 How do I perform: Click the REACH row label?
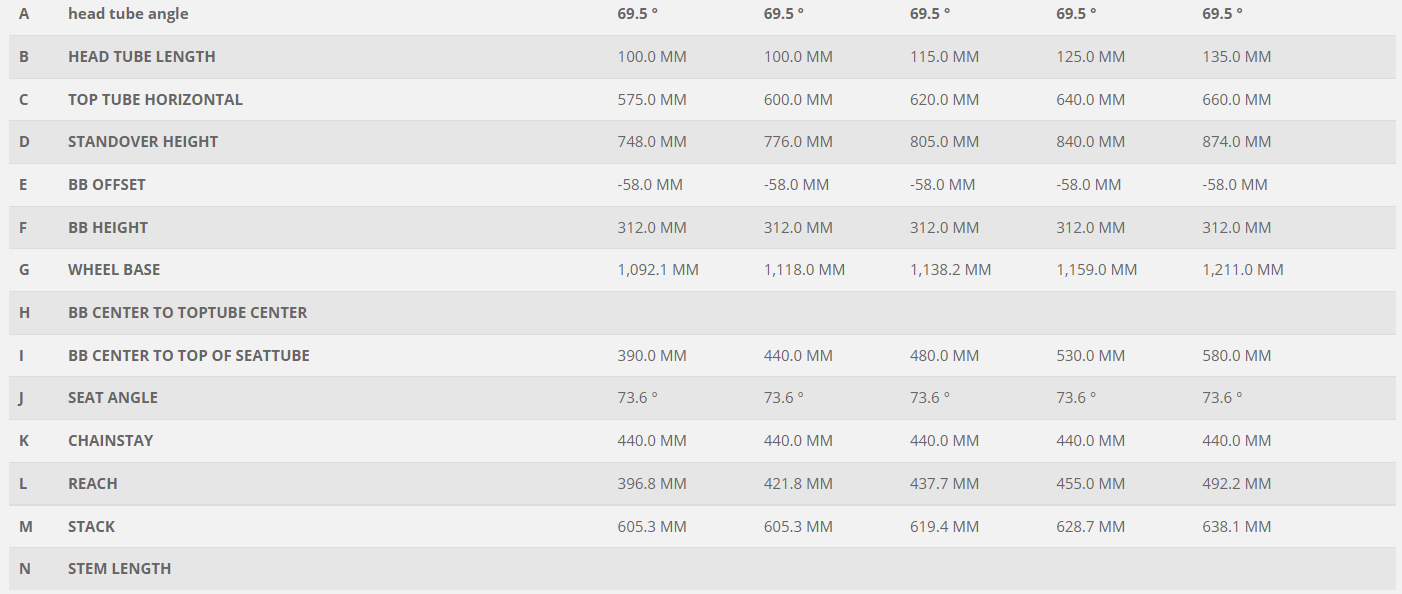click(x=93, y=484)
